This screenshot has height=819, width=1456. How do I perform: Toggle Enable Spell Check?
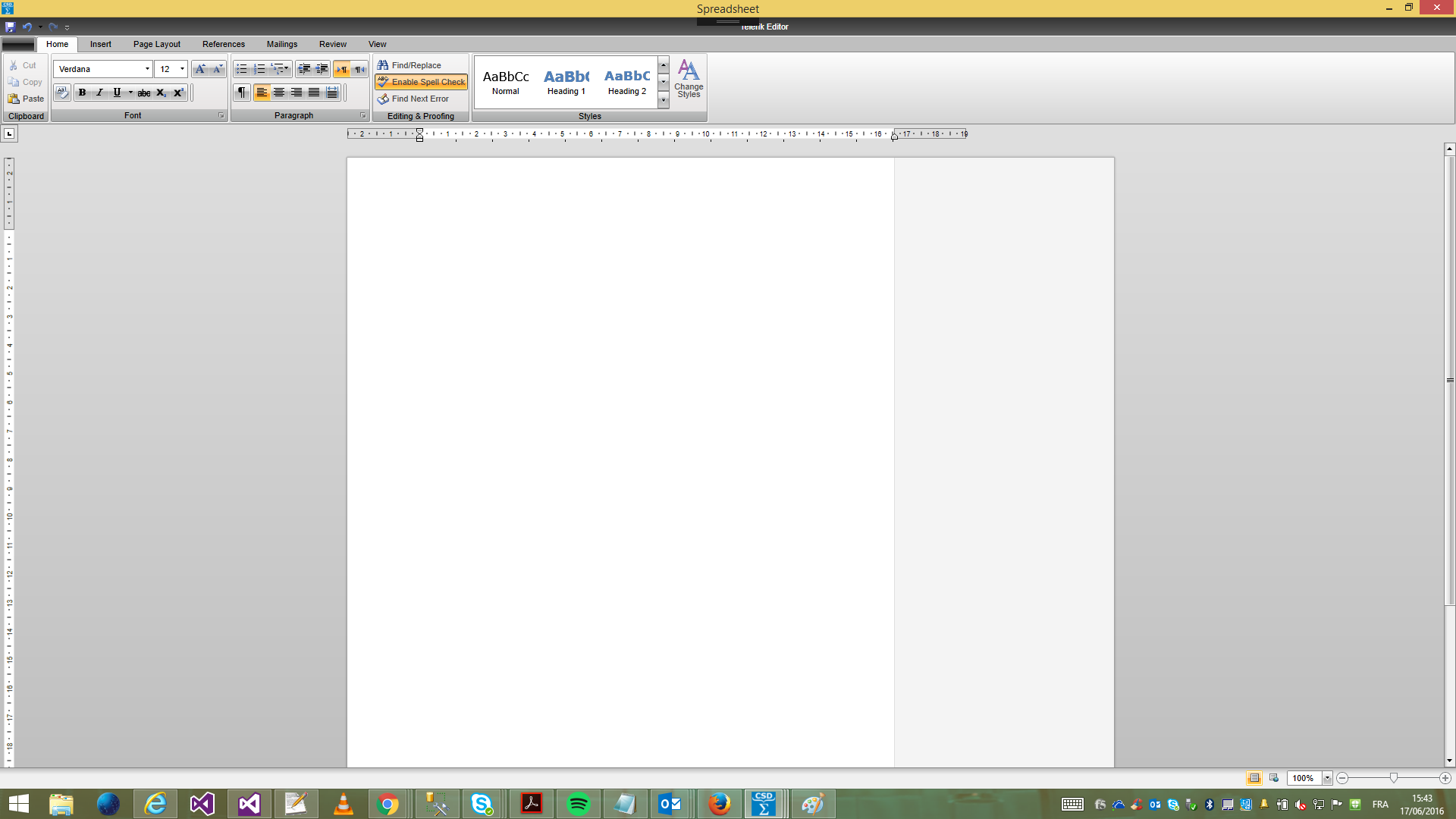point(422,82)
